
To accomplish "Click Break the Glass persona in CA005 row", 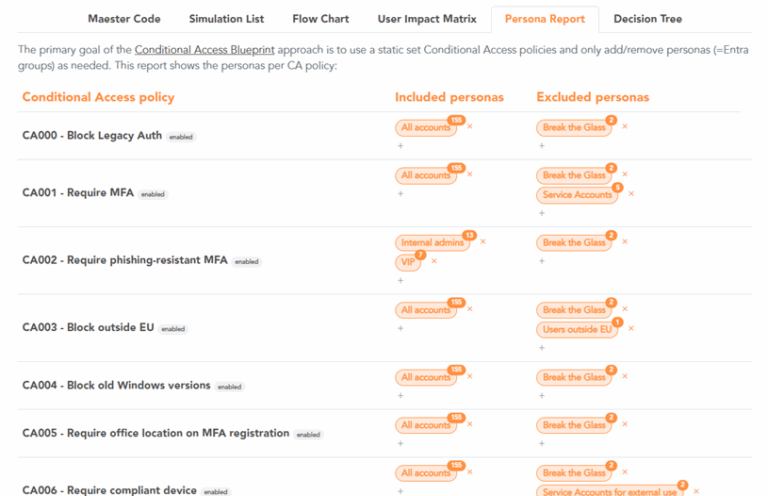I will 574,425.
